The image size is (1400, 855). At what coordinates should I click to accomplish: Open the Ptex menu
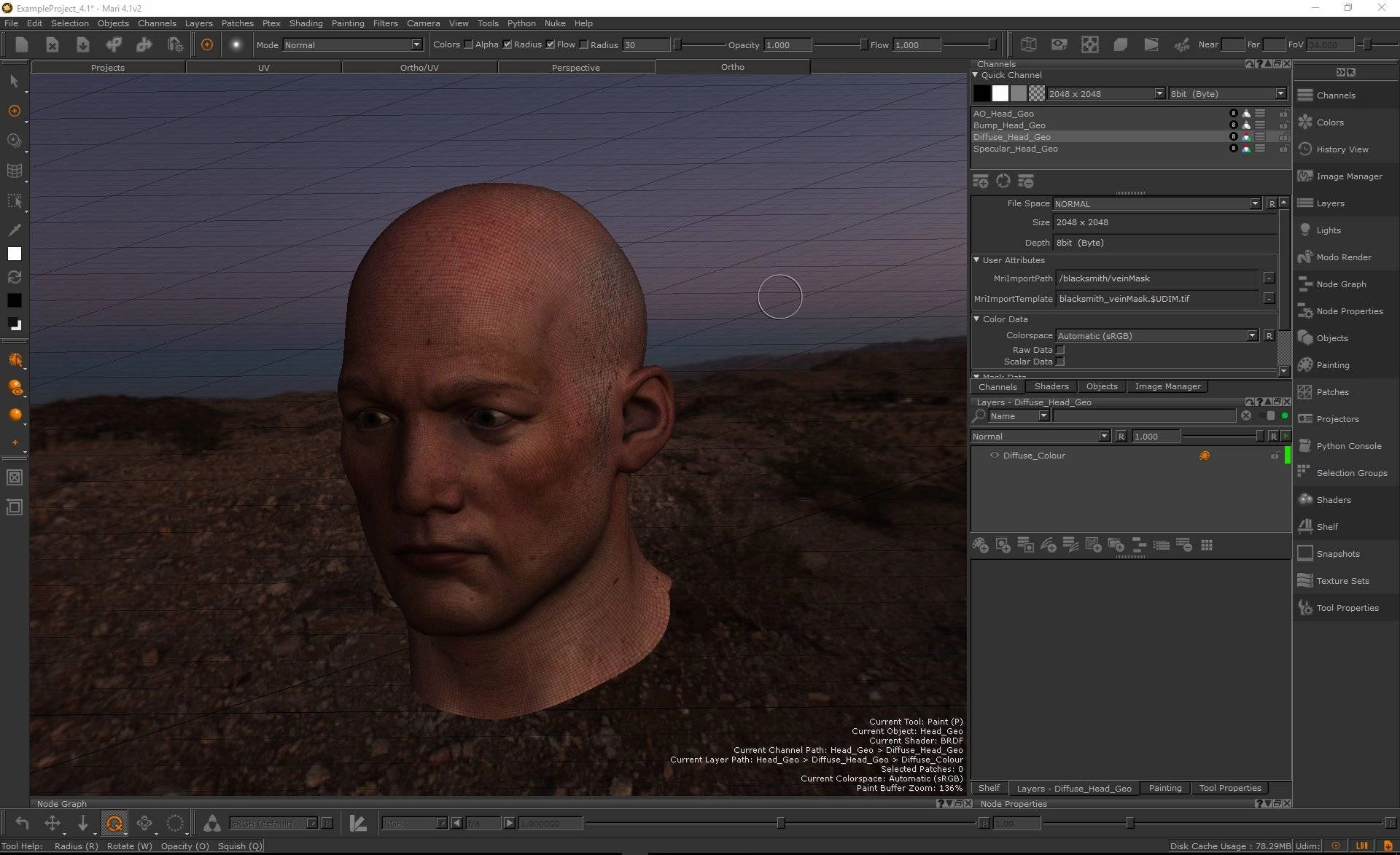(x=271, y=23)
